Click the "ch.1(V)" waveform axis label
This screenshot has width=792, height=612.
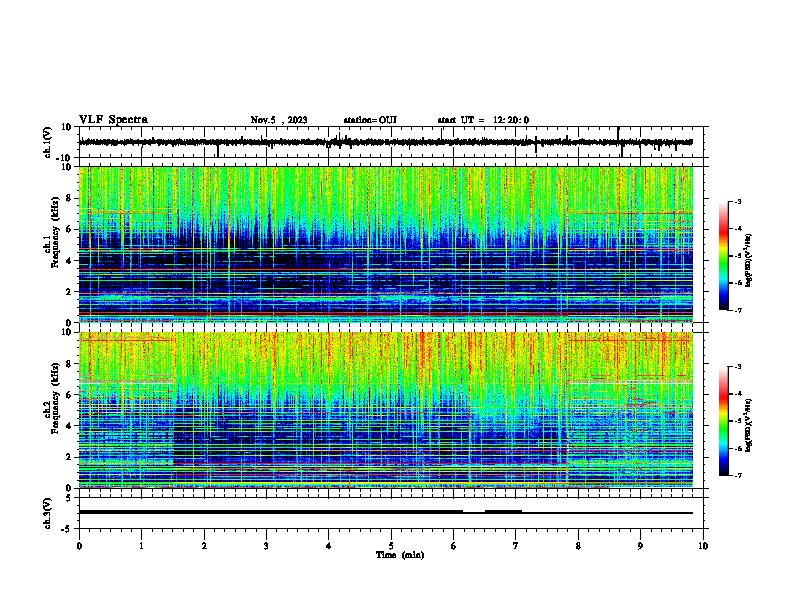[x=48, y=142]
